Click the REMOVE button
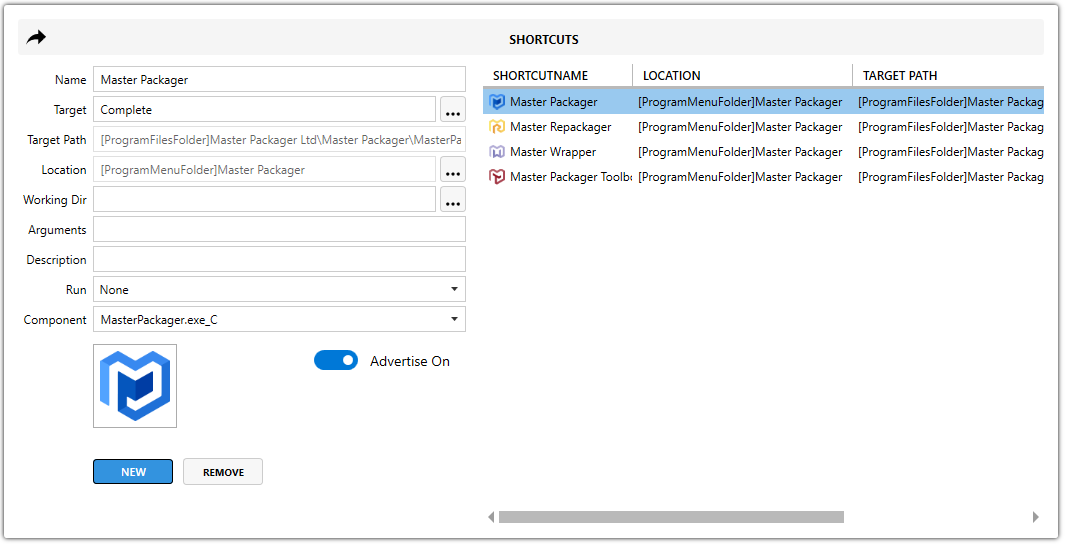 pyautogui.click(x=223, y=472)
